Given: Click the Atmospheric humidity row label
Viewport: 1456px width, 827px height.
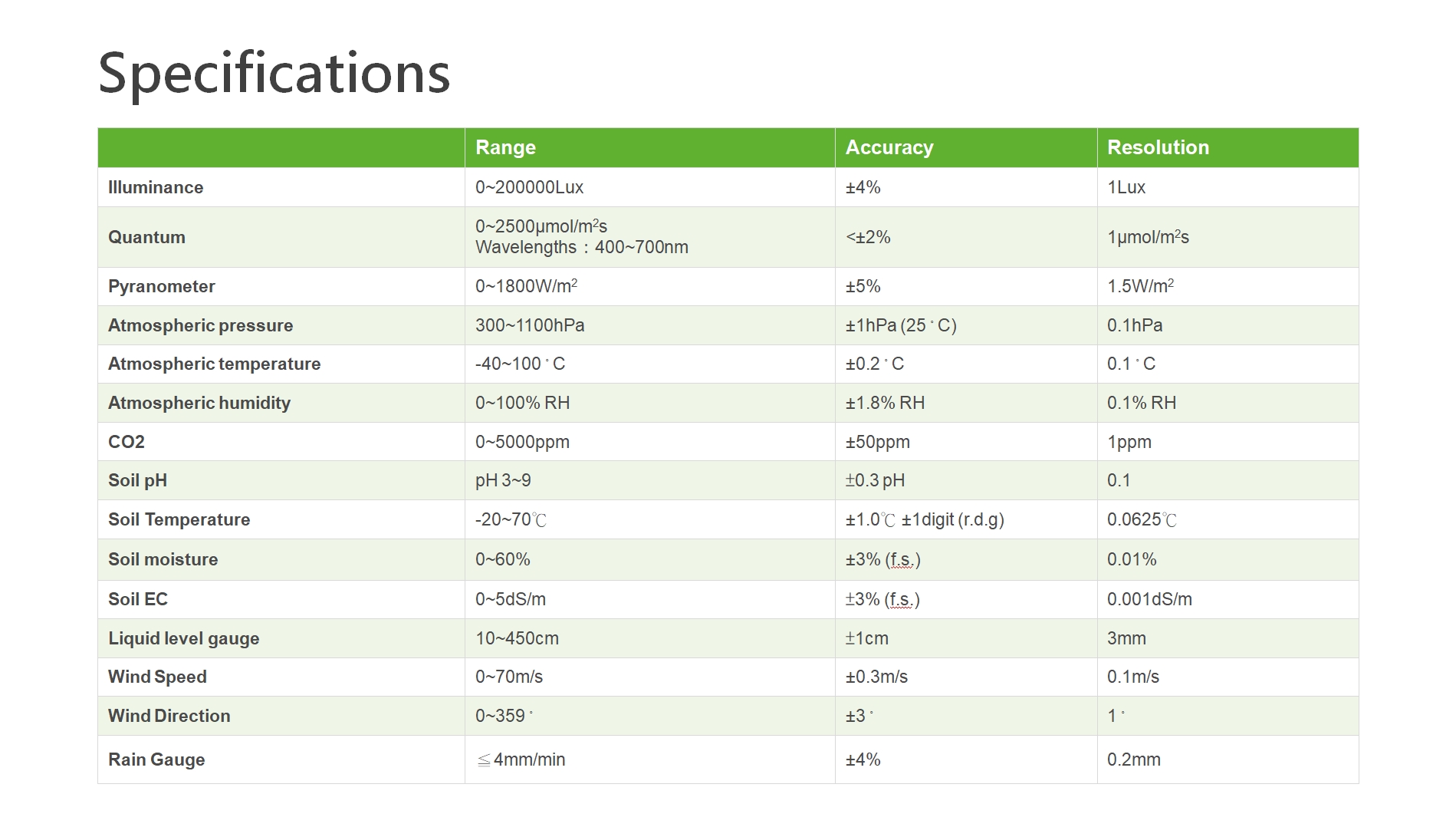Looking at the screenshot, I should click(199, 403).
